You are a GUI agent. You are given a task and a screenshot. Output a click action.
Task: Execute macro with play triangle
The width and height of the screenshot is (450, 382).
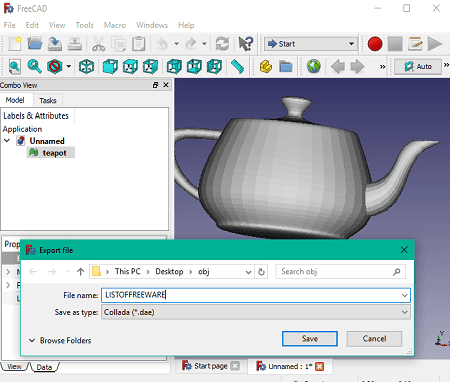pos(435,44)
